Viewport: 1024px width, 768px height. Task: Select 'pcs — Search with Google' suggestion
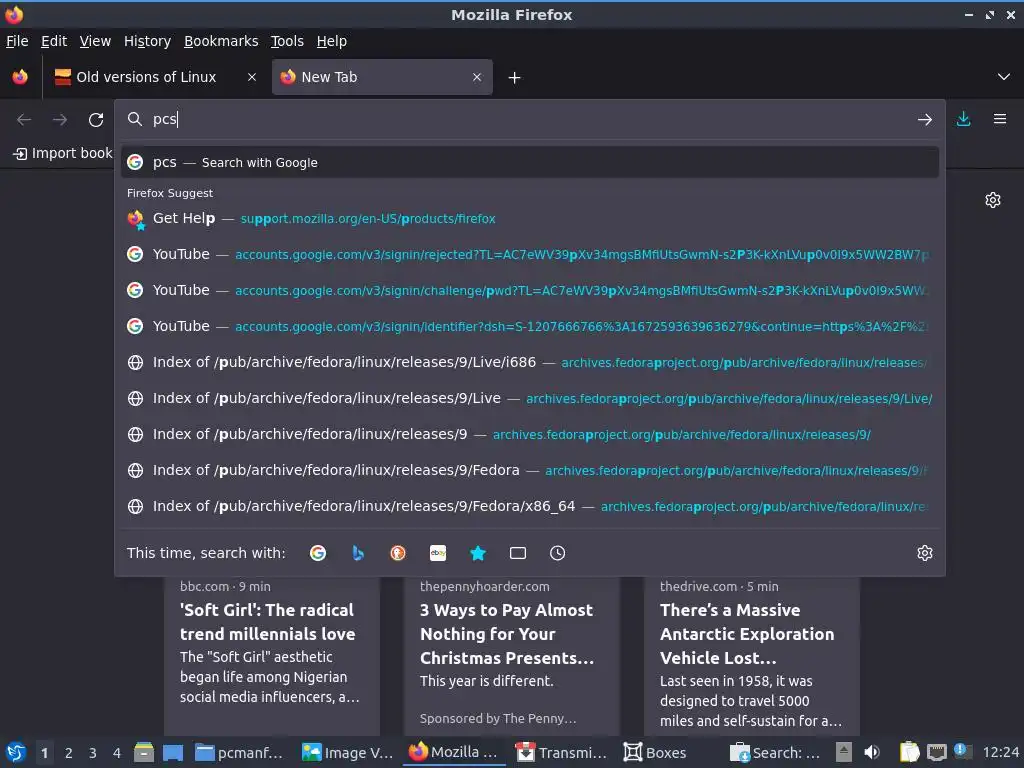pyautogui.click(x=530, y=163)
